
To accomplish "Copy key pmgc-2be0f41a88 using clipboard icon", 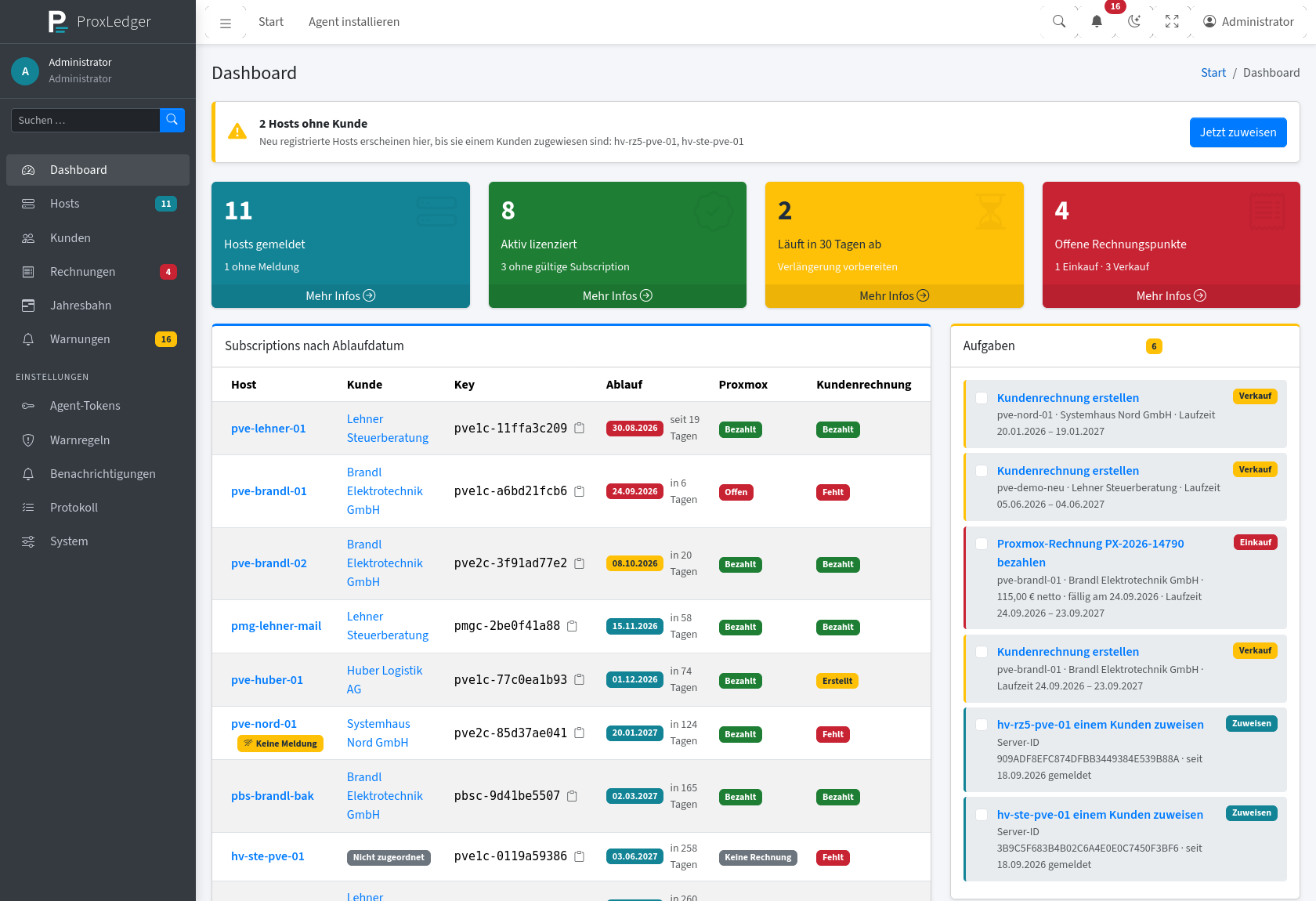I will tap(573, 626).
